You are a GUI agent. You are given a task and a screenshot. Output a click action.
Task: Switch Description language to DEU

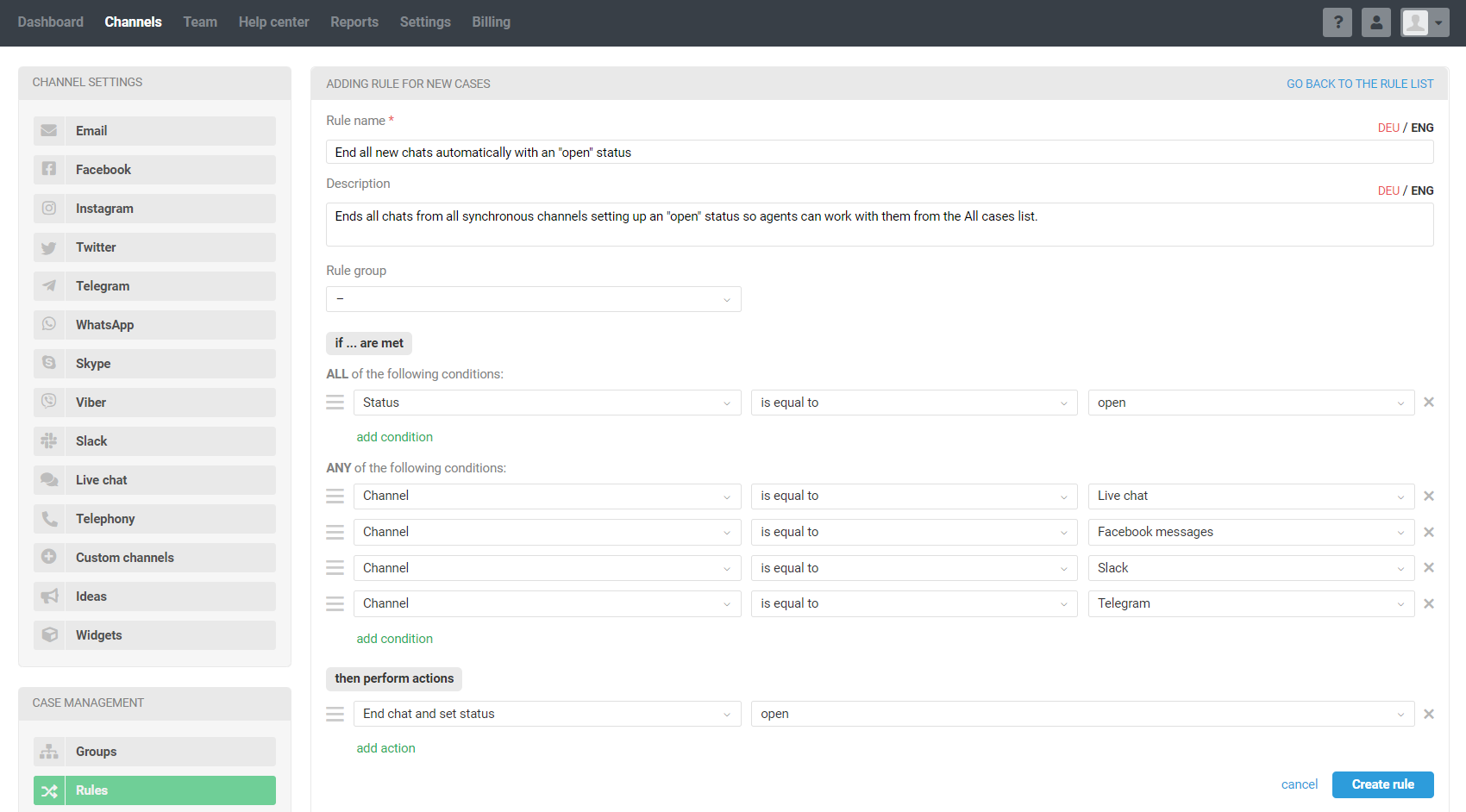(1388, 191)
